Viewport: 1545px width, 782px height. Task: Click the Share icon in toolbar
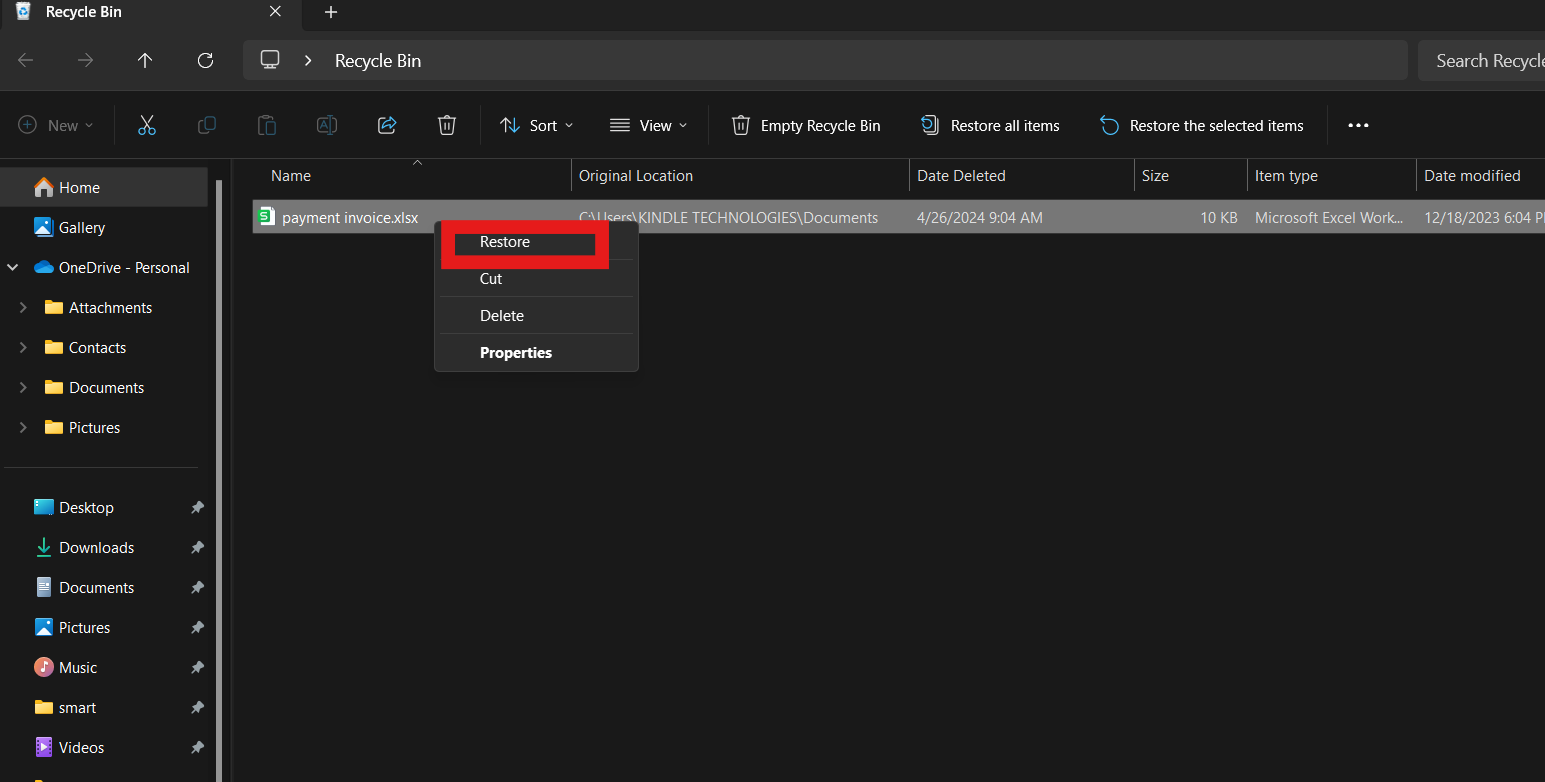point(387,125)
